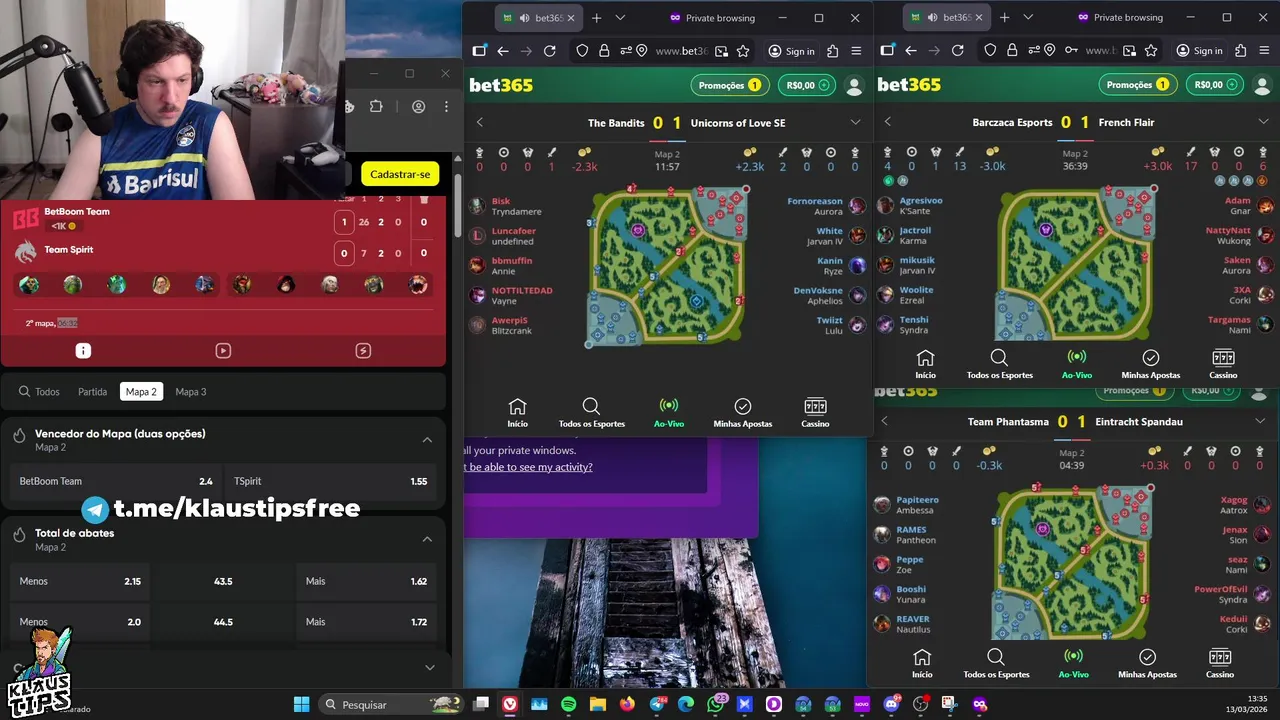Open Spotify from the taskbar
Viewport: 1280px width, 720px height.
568,704
